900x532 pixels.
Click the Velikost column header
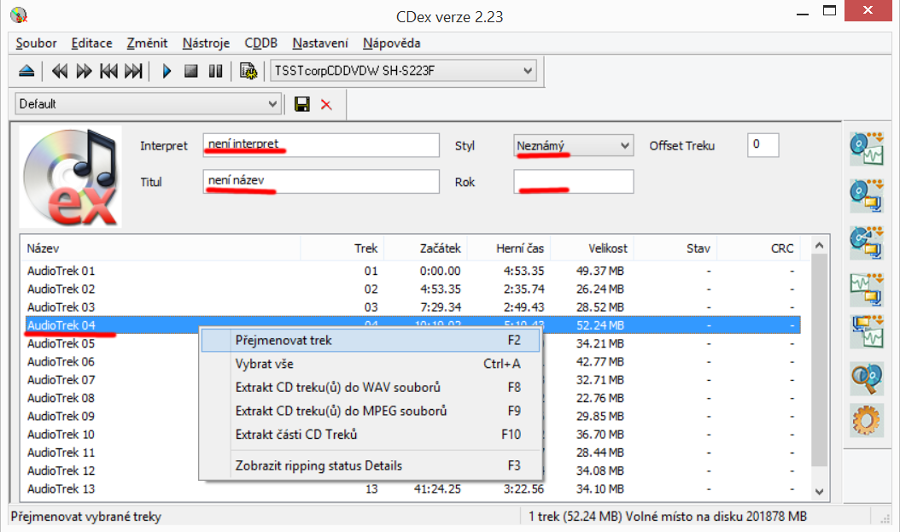(x=607, y=247)
